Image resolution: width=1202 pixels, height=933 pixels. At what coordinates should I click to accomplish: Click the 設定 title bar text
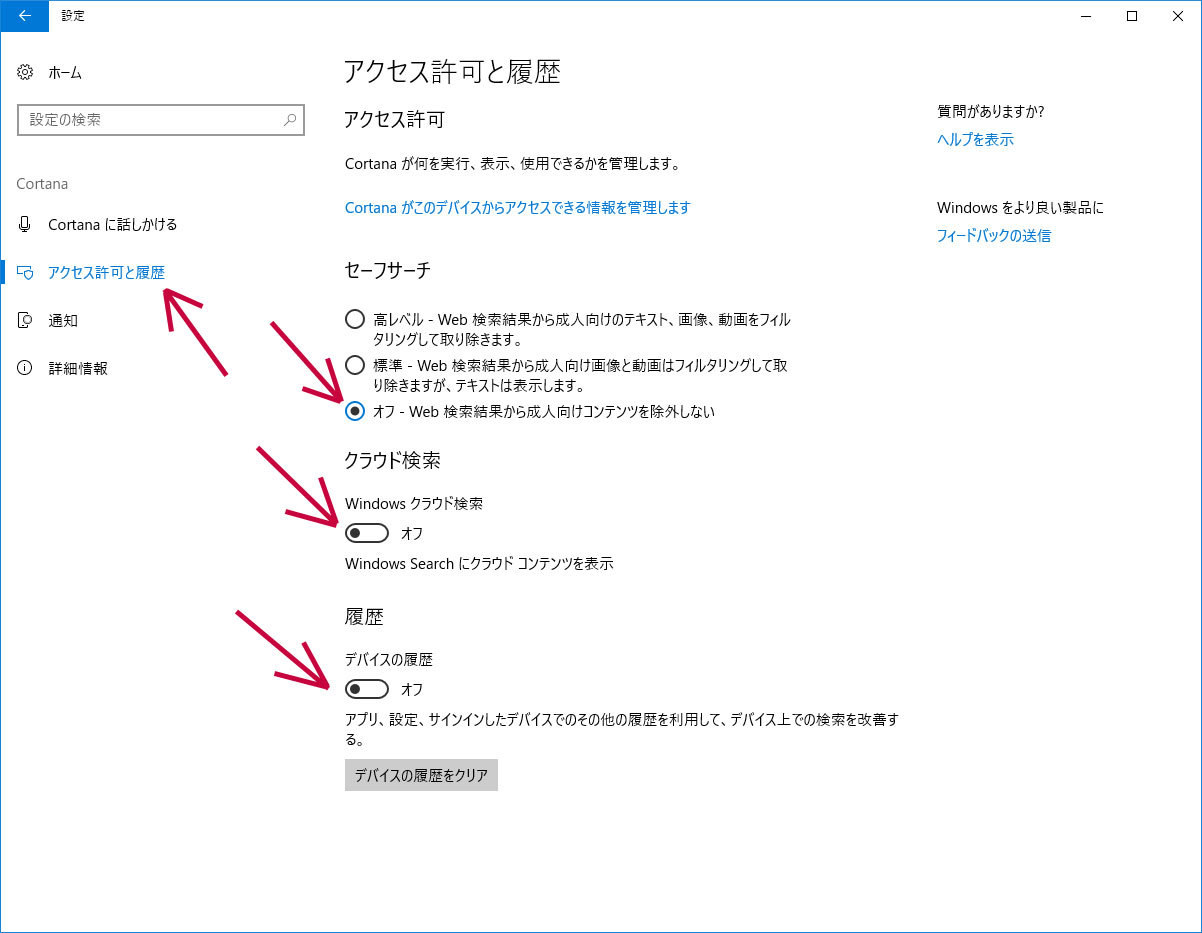pyautogui.click(x=73, y=16)
